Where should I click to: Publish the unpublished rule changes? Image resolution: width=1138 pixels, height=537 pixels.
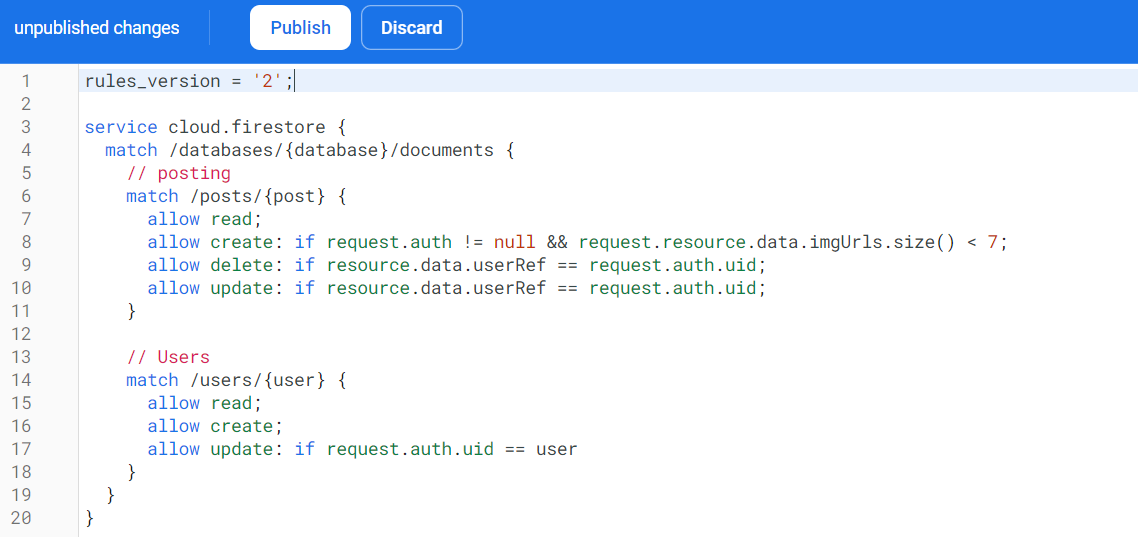click(x=300, y=28)
